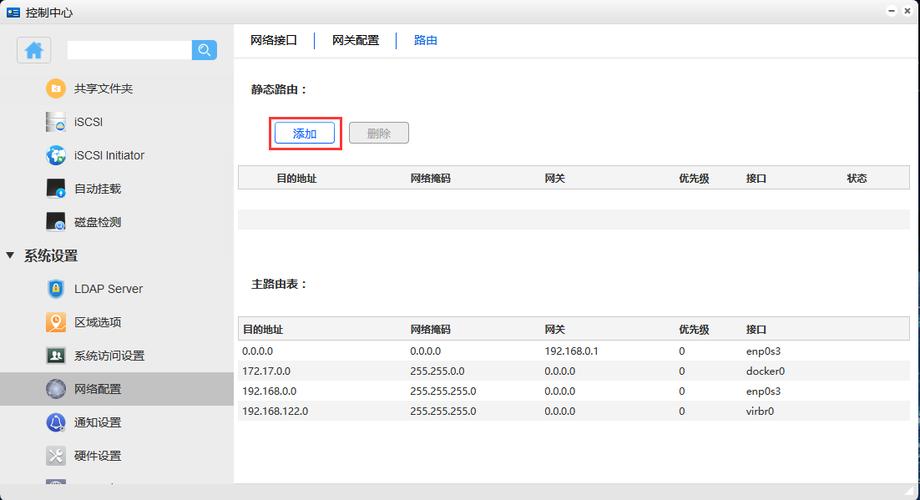Click the search magnifier button
The height and width of the screenshot is (500, 920).
click(x=204, y=50)
